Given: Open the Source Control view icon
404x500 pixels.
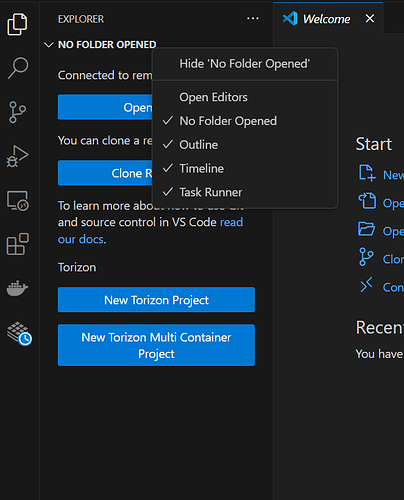Looking at the screenshot, I should (x=17, y=112).
